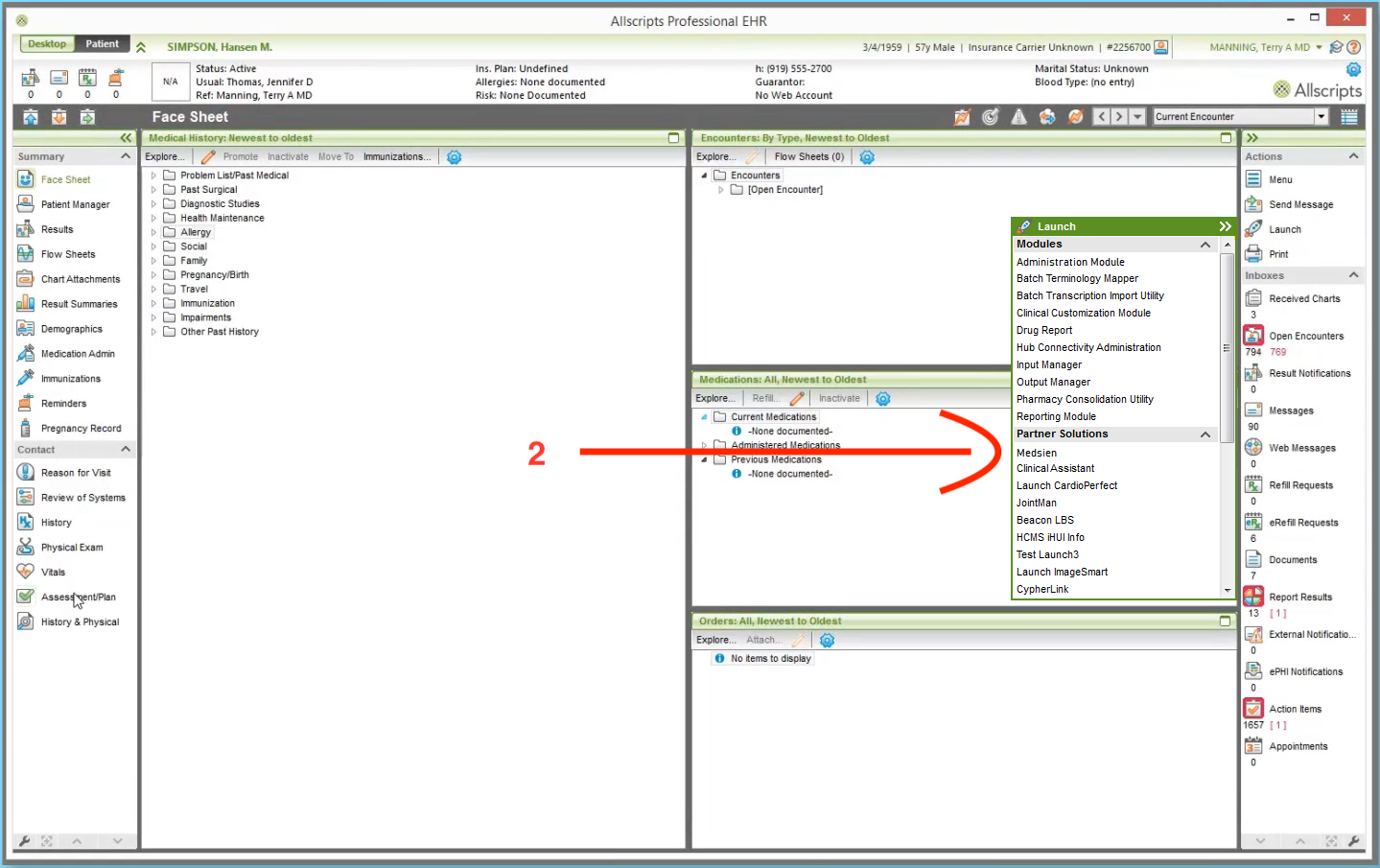Image resolution: width=1380 pixels, height=868 pixels.
Task: Expand the Allergy tree item
Action: [152, 231]
